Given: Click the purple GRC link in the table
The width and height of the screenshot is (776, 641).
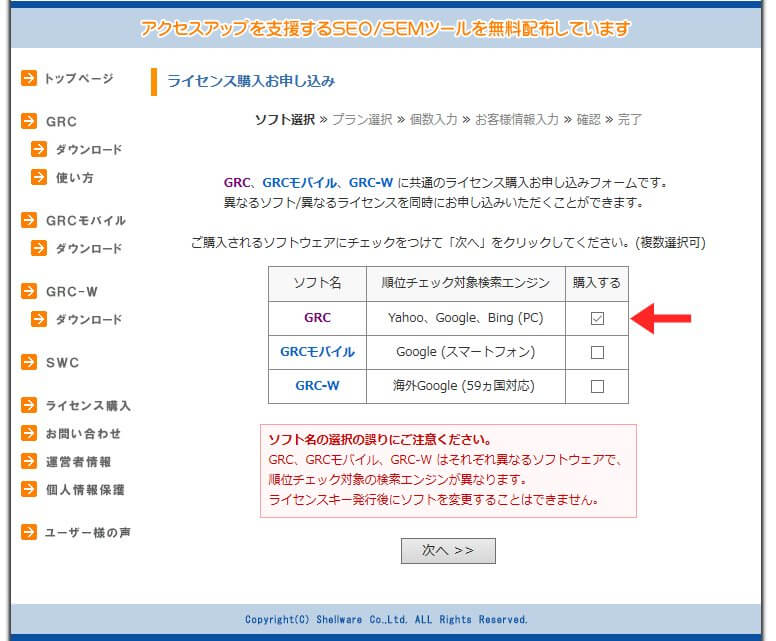Looking at the screenshot, I should click(317, 318).
